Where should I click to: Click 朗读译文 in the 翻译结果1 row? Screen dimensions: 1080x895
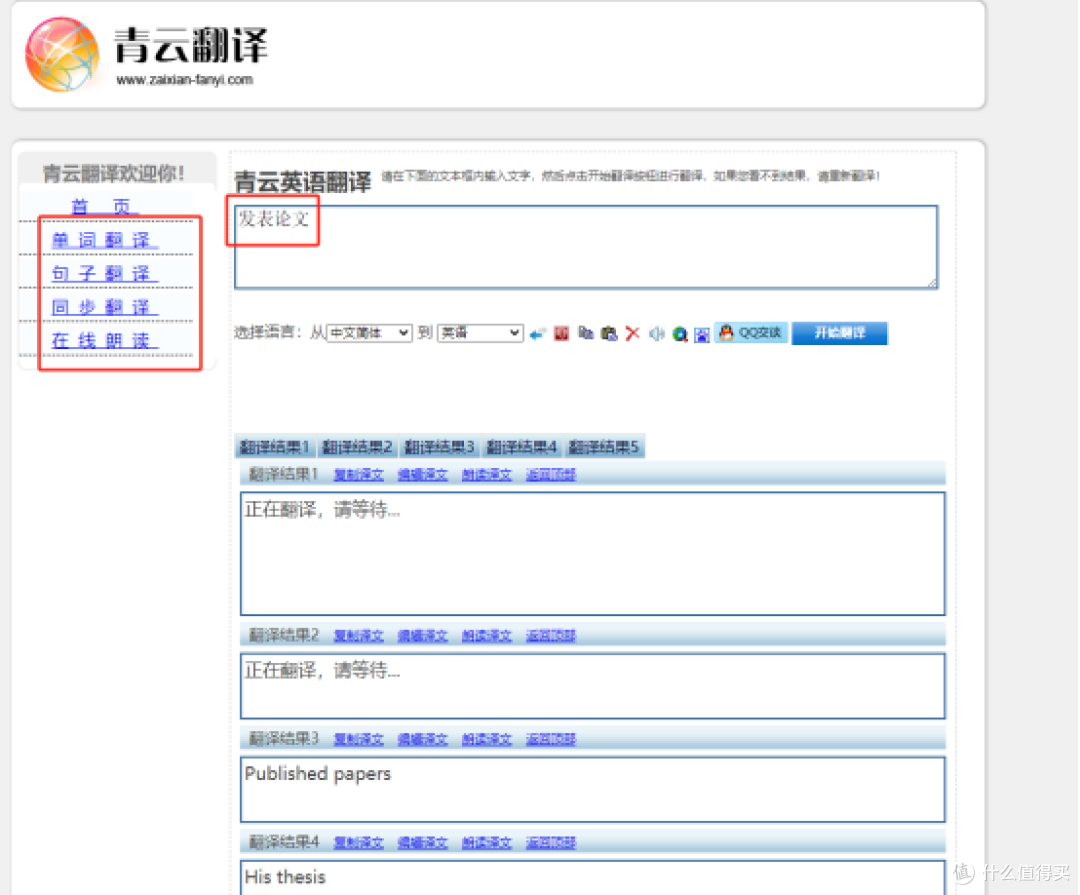tap(487, 475)
